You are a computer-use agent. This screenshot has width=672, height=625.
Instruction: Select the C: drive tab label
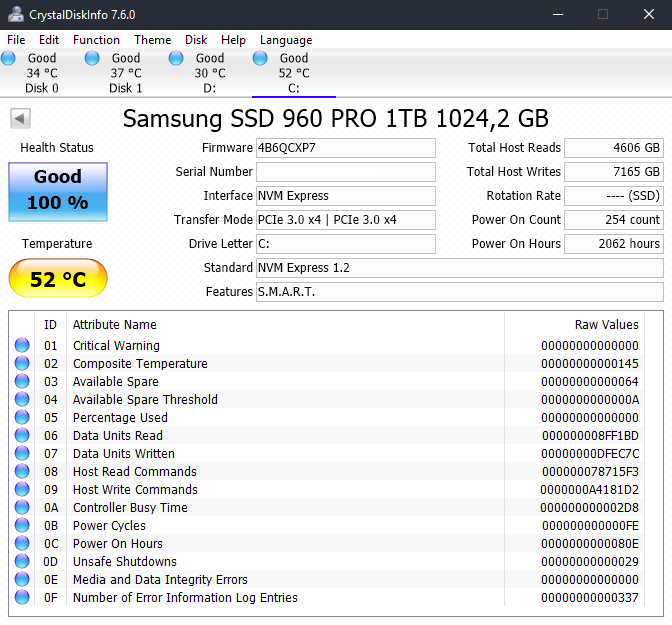coord(294,88)
